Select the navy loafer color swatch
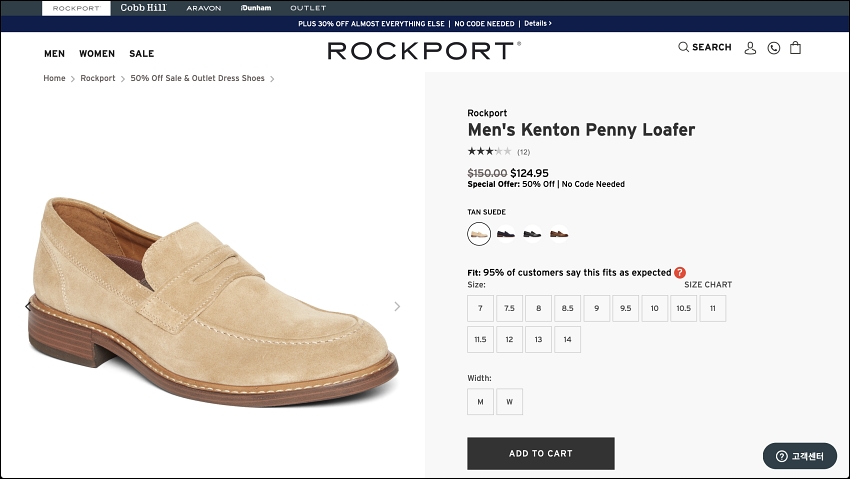The height and width of the screenshot is (479, 850). (x=506, y=234)
